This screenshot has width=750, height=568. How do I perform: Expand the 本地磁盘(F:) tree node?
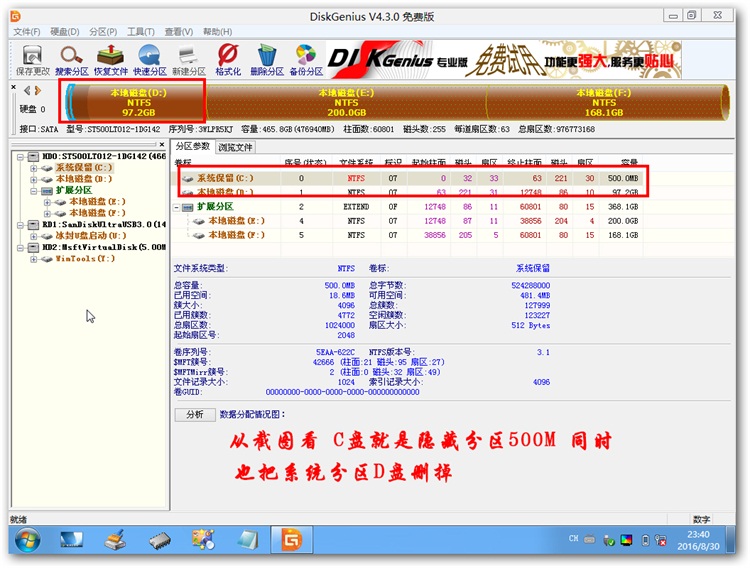tap(47, 213)
